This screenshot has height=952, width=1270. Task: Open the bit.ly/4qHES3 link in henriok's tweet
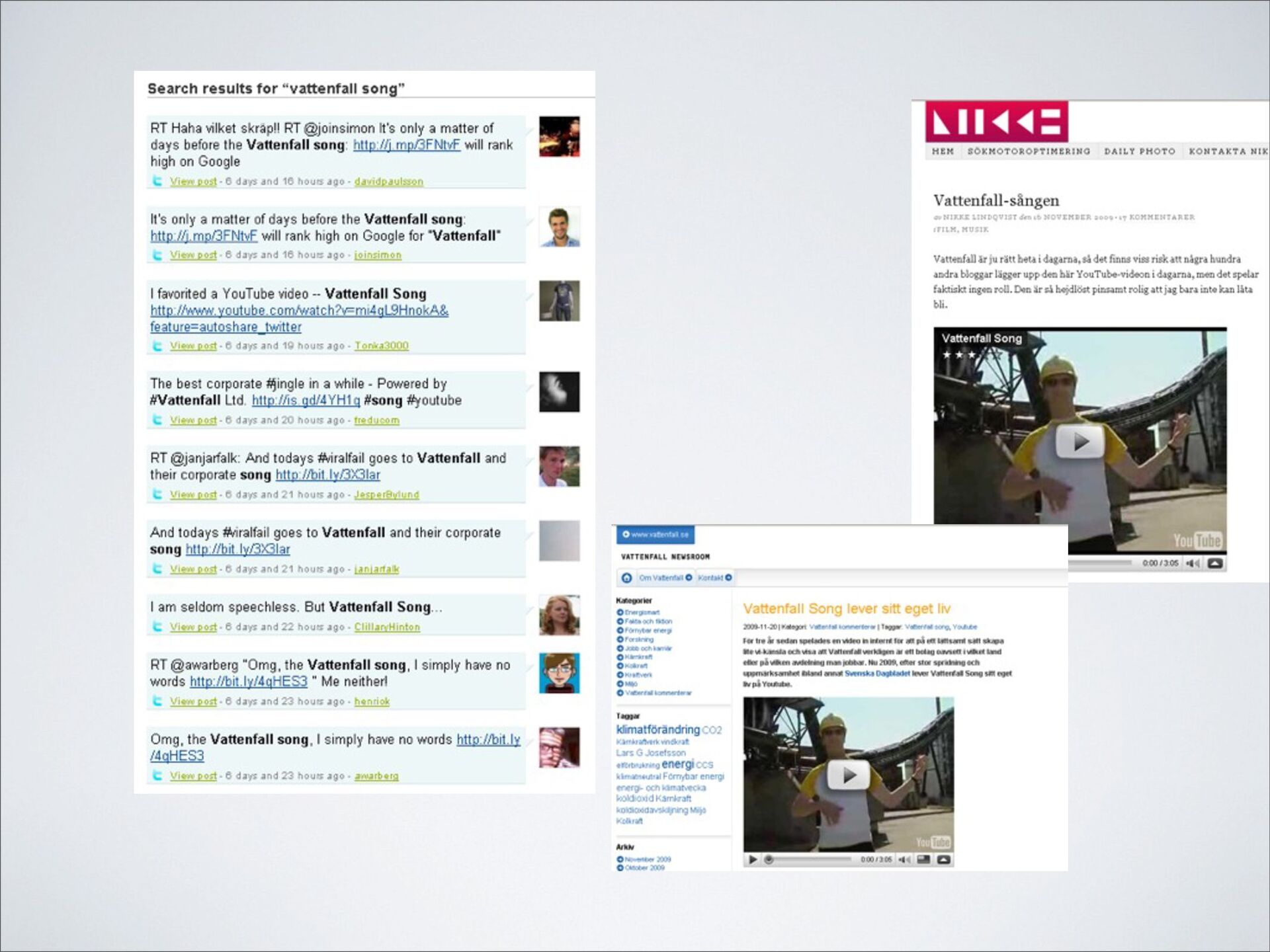249,682
